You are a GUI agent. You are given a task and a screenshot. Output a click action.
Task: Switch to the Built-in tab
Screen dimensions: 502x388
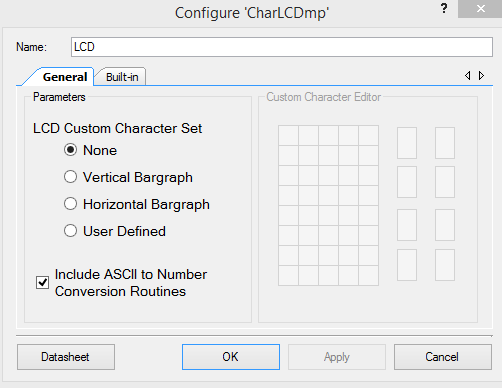pos(122,77)
